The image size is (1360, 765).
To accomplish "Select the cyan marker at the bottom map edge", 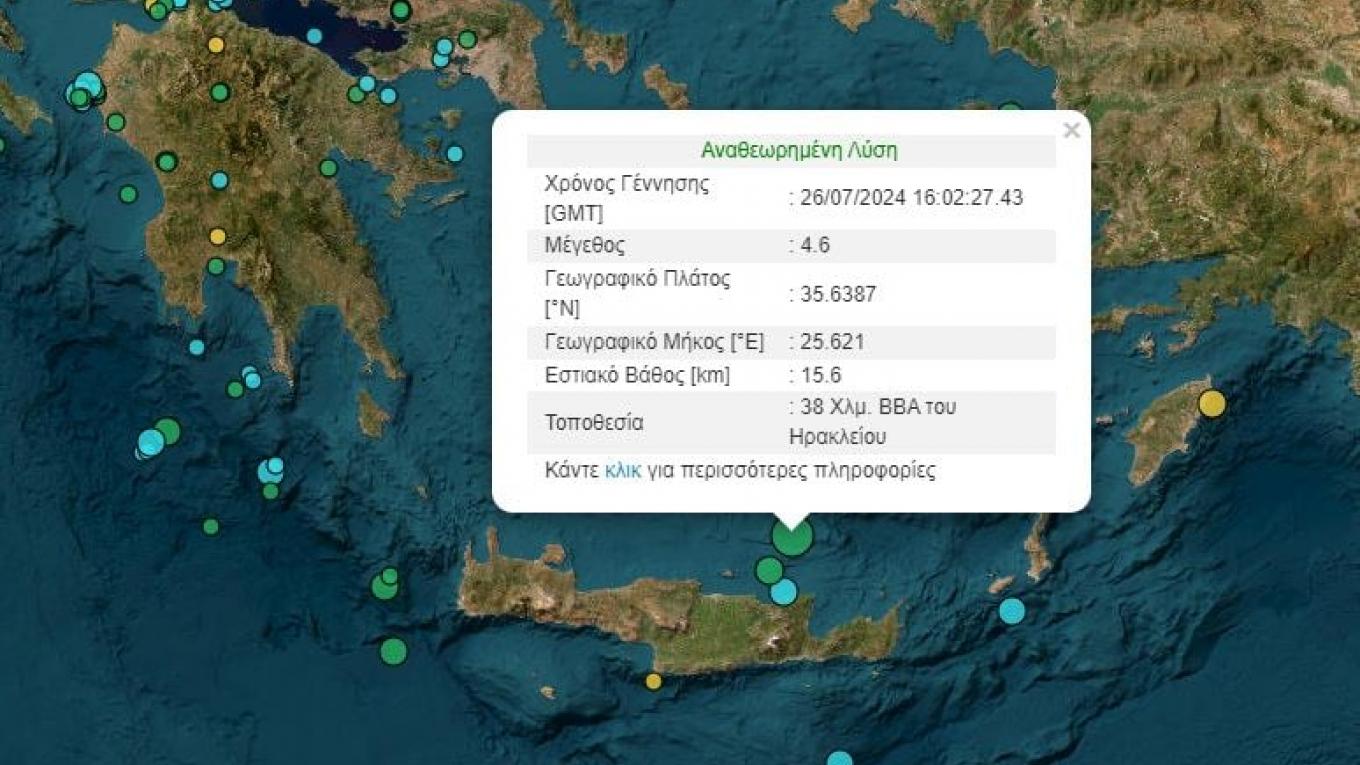I will [840, 759].
